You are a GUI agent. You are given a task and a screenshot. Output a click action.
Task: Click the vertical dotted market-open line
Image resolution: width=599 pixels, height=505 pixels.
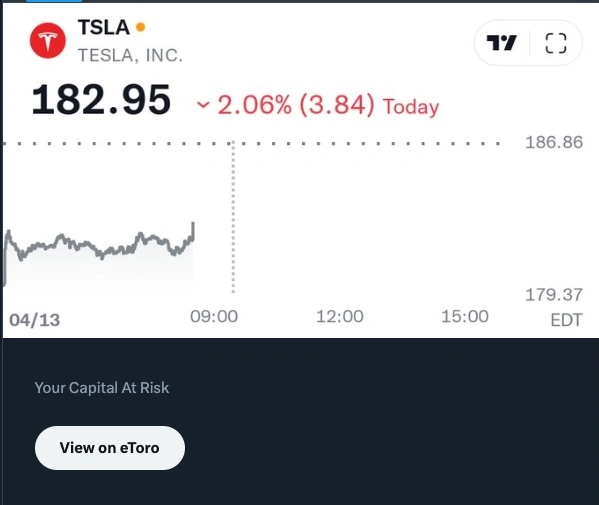pos(233,218)
